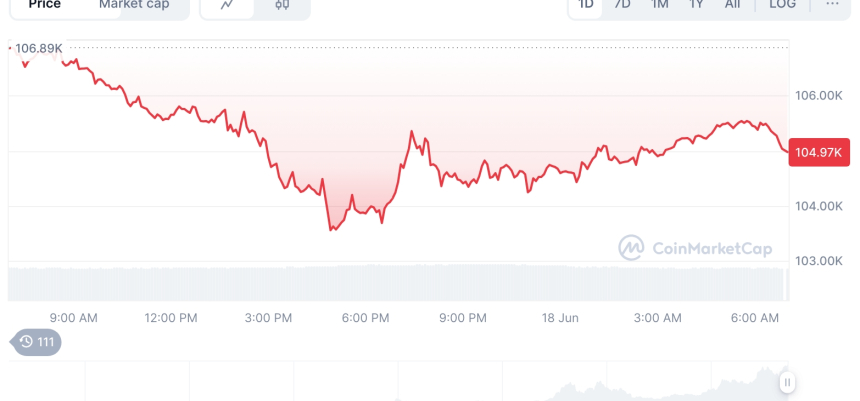
Task: Select the Price tab
Action: [x=45, y=5]
